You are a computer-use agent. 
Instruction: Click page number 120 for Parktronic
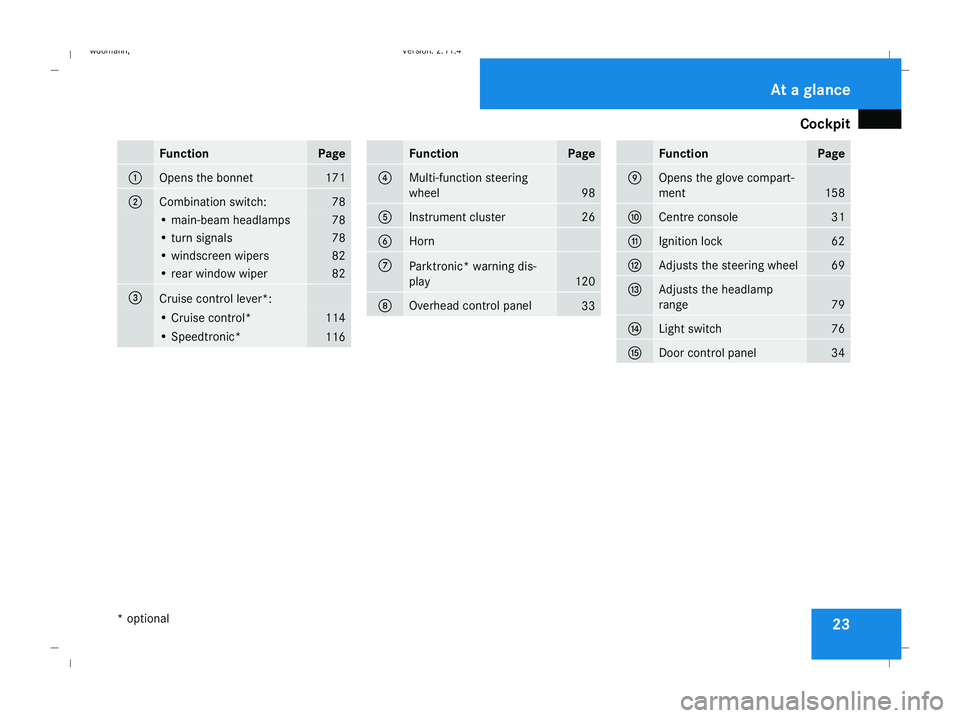[585, 282]
